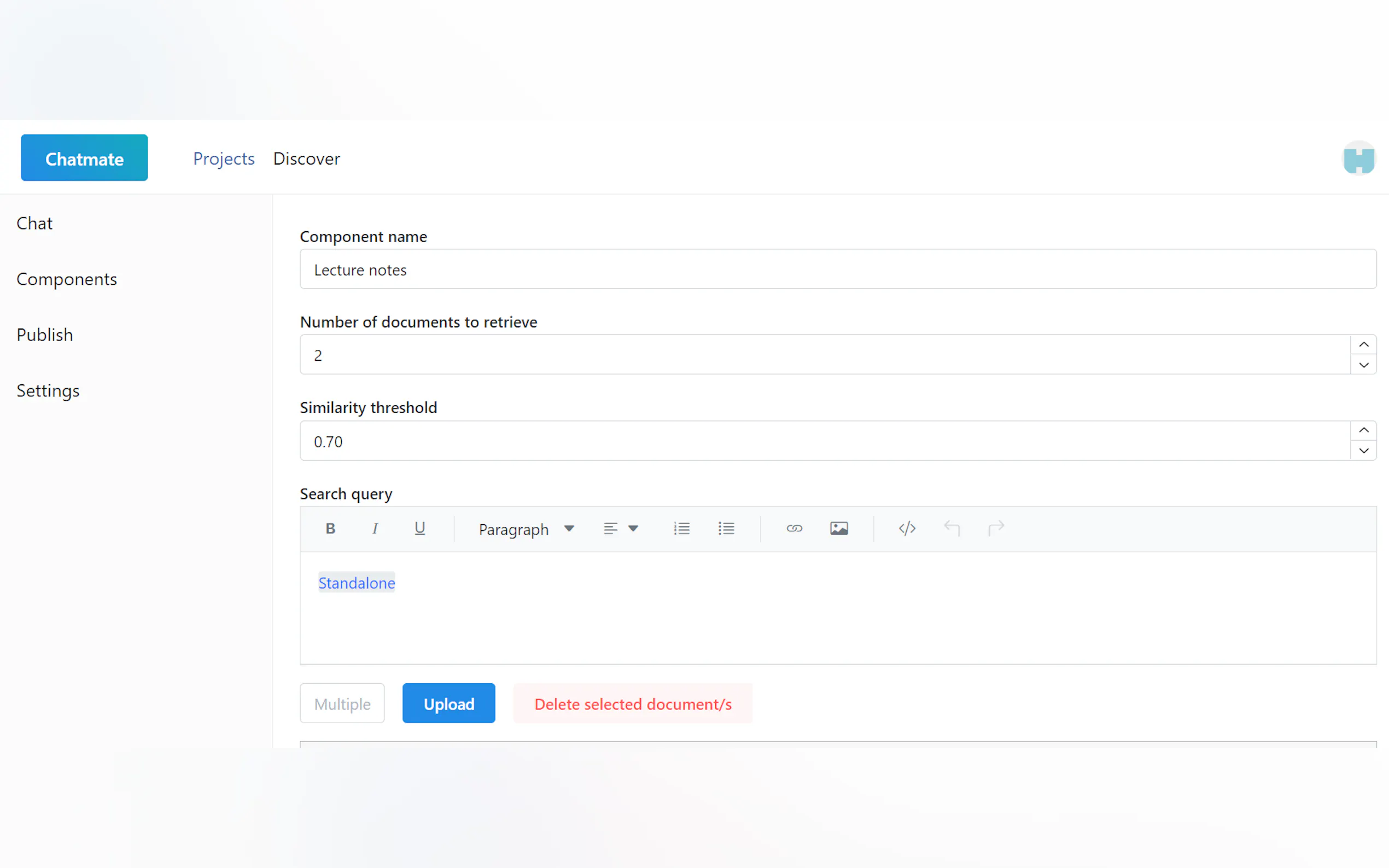Decrease the similarity threshold value
Image resolution: width=1389 pixels, height=868 pixels.
click(x=1364, y=451)
